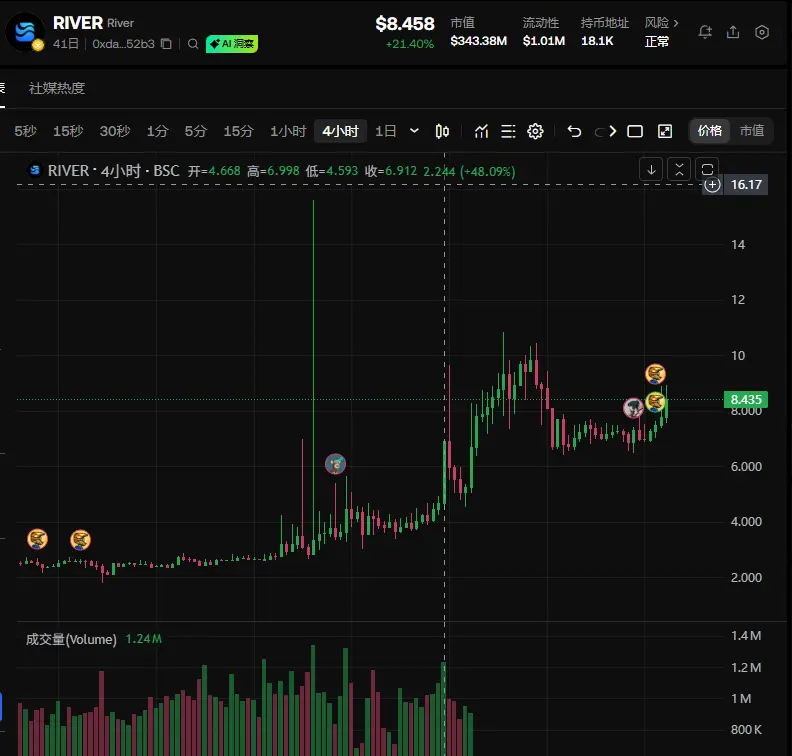The image size is (792, 756).
Task: Toggle rectangle layout icon in toolbar
Action: tap(635, 131)
